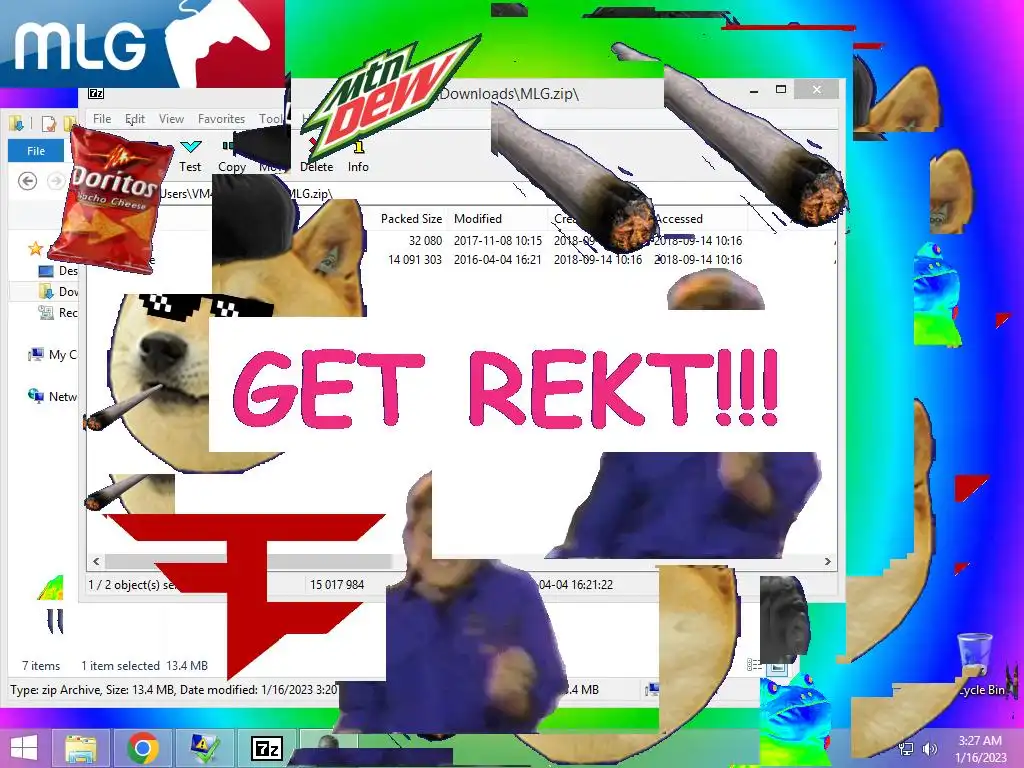Image resolution: width=1024 pixels, height=768 pixels.
Task: Click the Copy toolbar button in 7-Zip
Action: coord(232,158)
